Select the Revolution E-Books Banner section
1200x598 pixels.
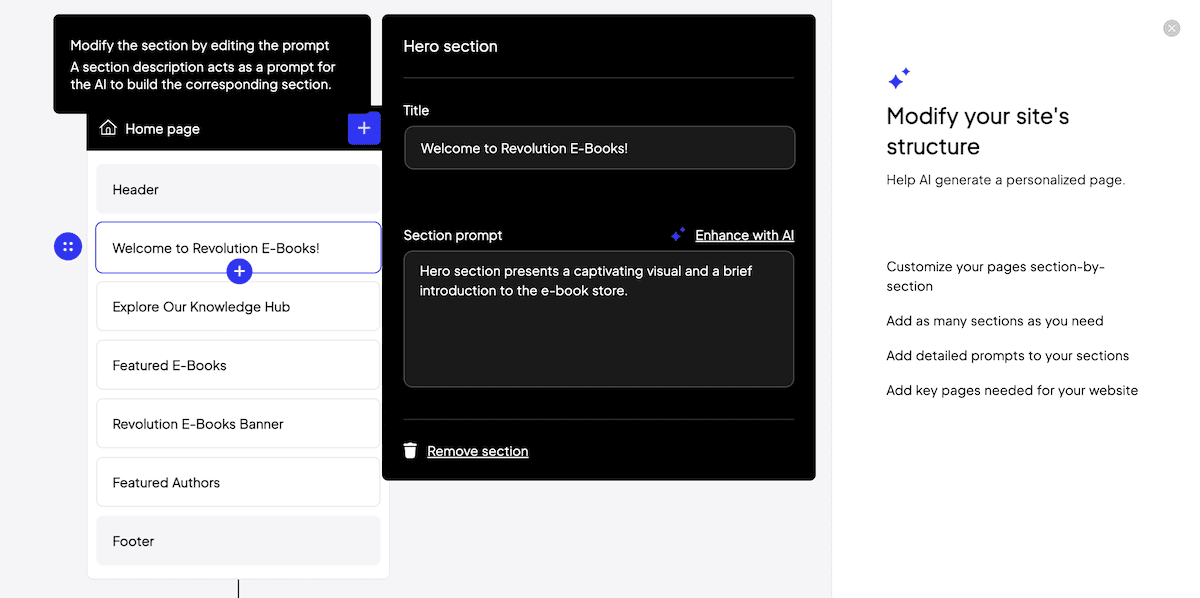[x=238, y=423]
